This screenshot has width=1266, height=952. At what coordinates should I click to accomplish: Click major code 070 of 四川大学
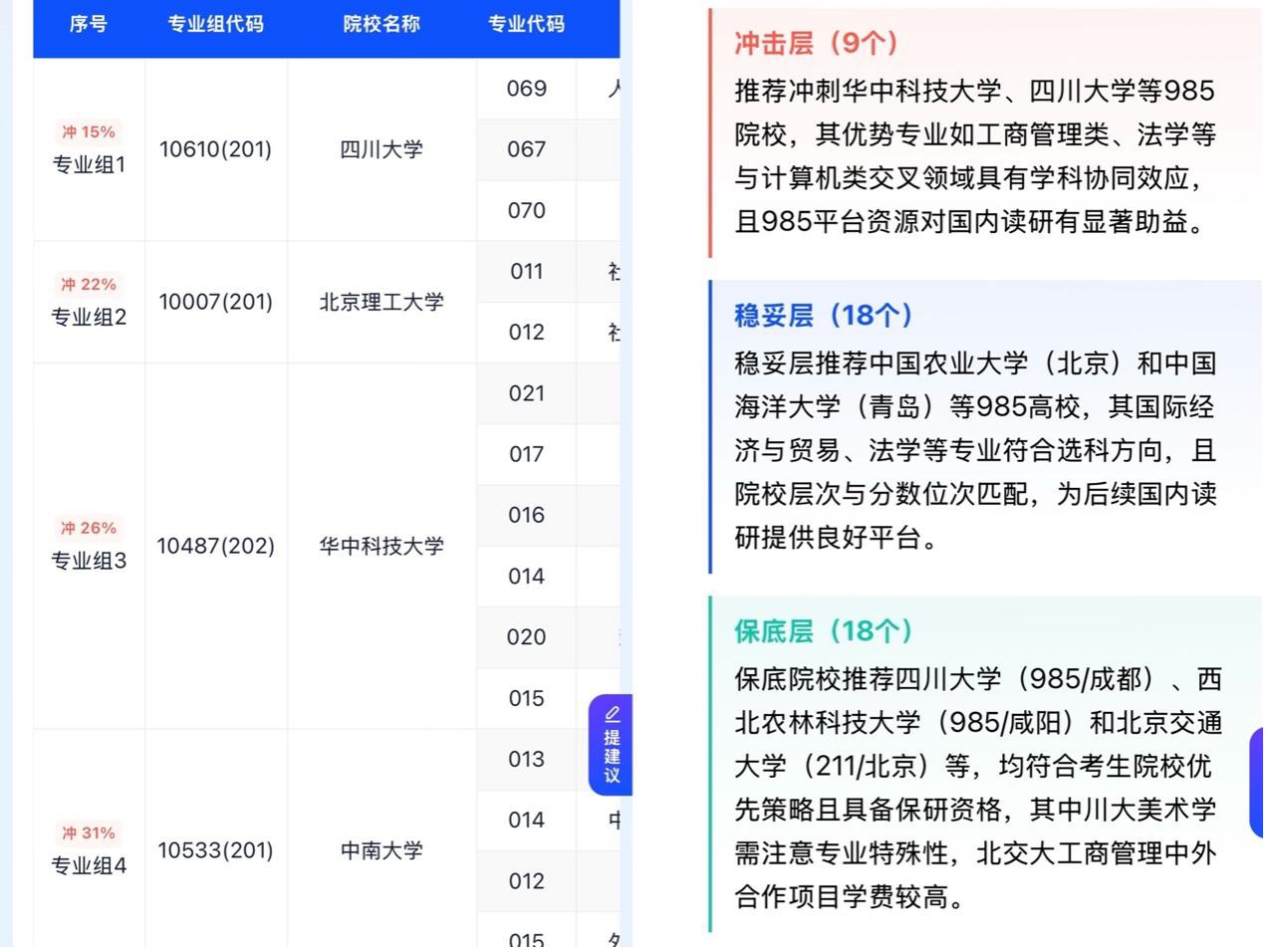click(526, 210)
